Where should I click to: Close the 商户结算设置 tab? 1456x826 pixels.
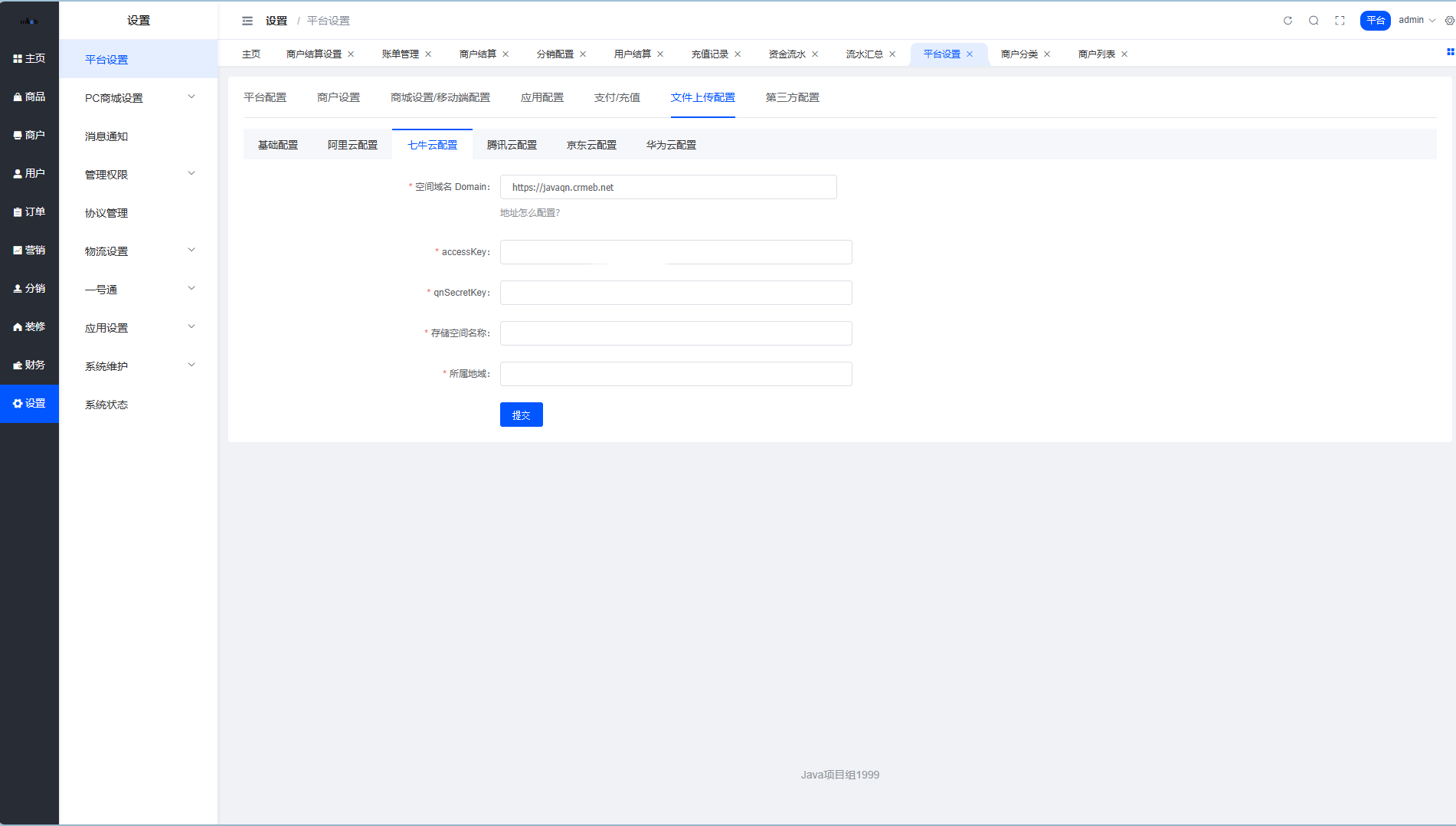(351, 54)
